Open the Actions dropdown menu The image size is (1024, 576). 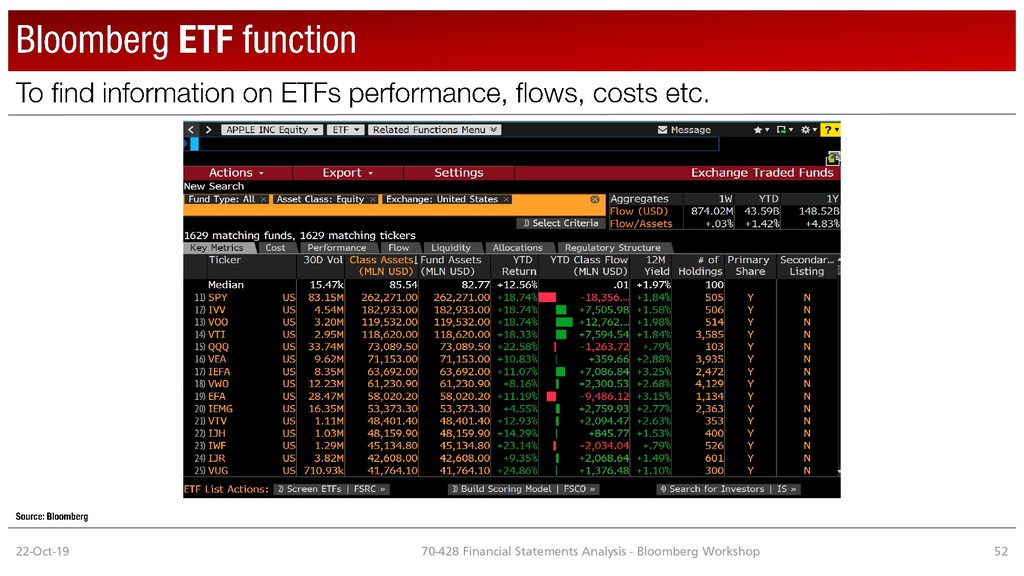click(x=236, y=173)
